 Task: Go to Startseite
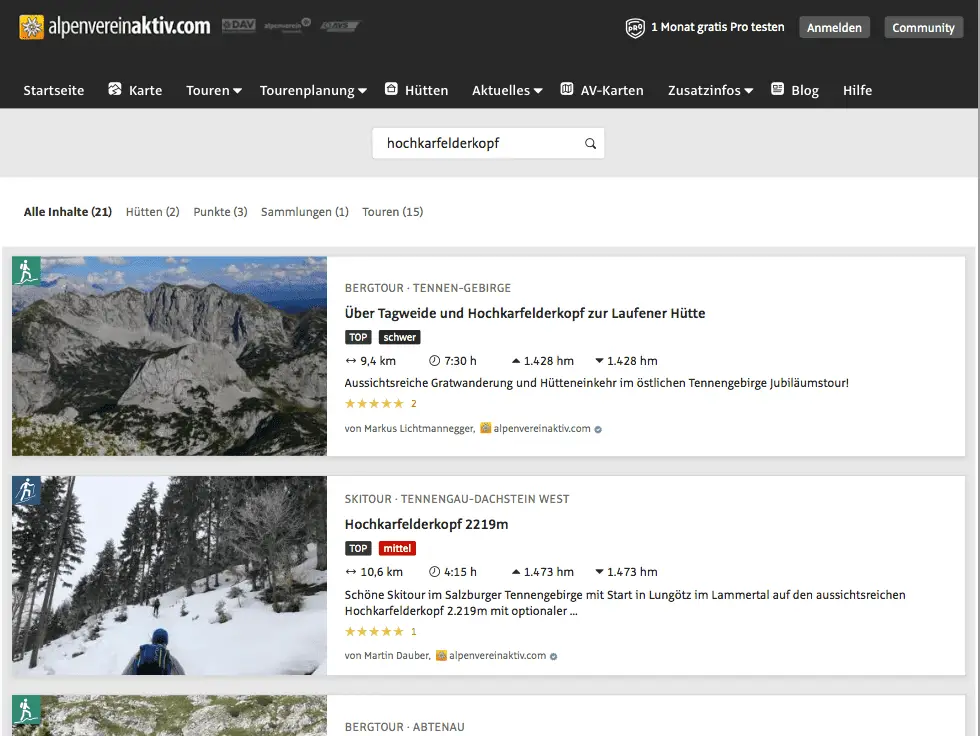(54, 91)
